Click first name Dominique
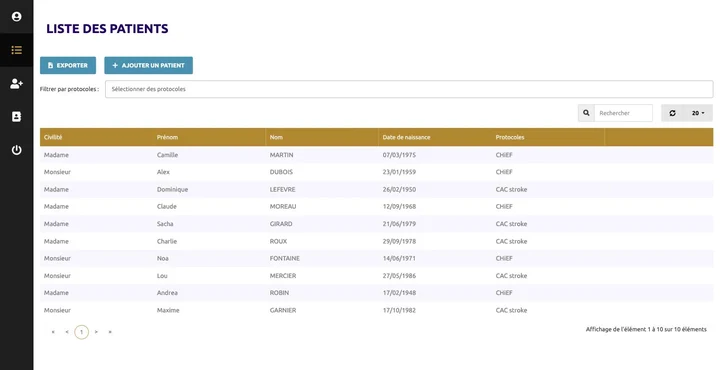This screenshot has height=370, width=720. (x=172, y=190)
